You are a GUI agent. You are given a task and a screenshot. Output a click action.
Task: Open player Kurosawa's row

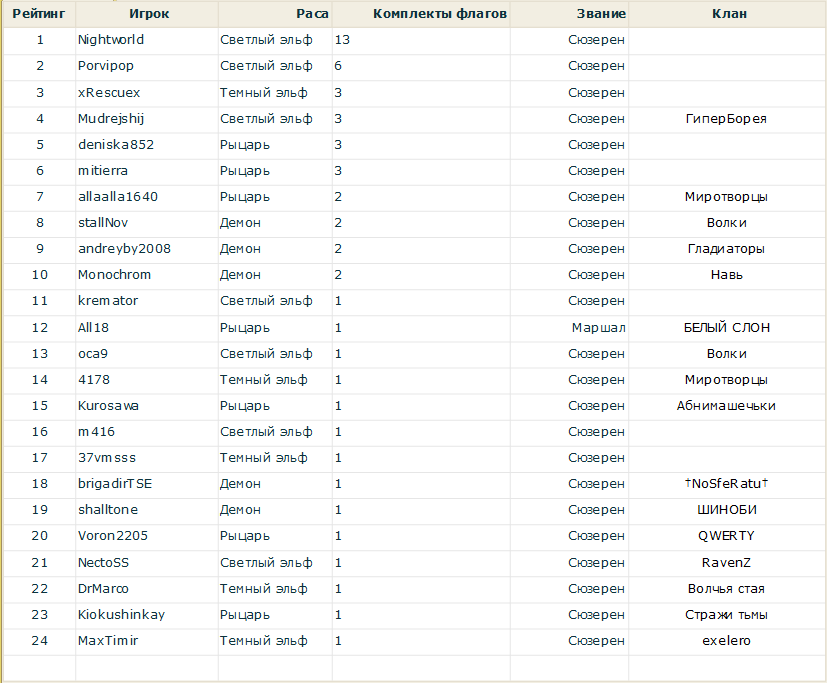click(108, 406)
